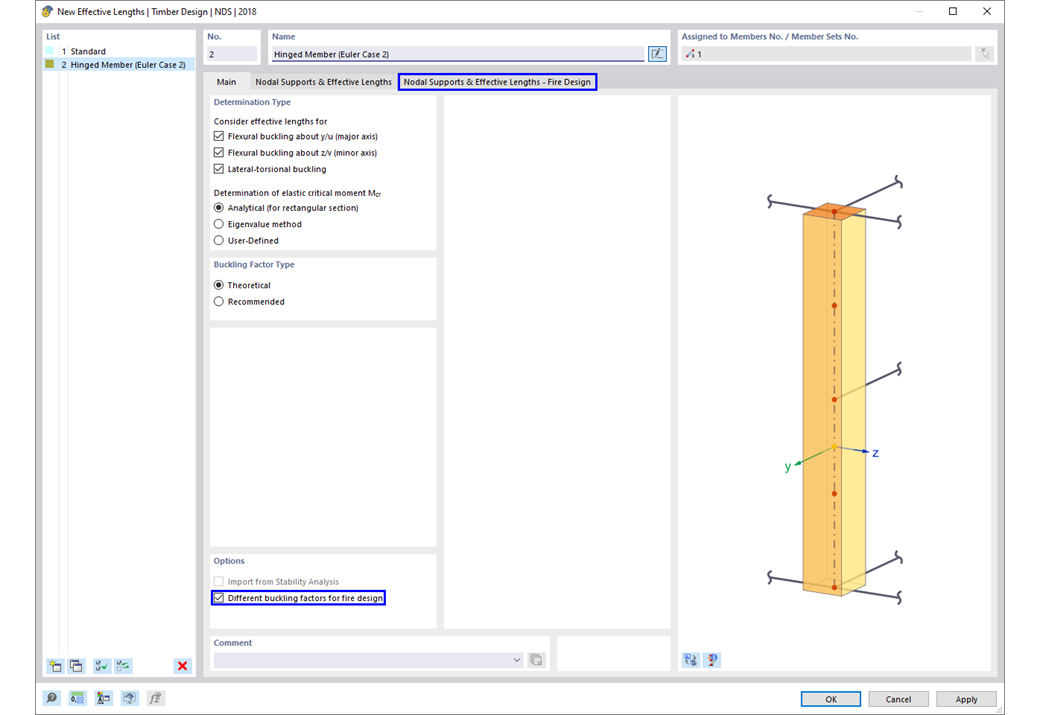This screenshot has height=715, width=1040.
Task: Copy the selected effective length entry
Action: pyautogui.click(x=77, y=666)
